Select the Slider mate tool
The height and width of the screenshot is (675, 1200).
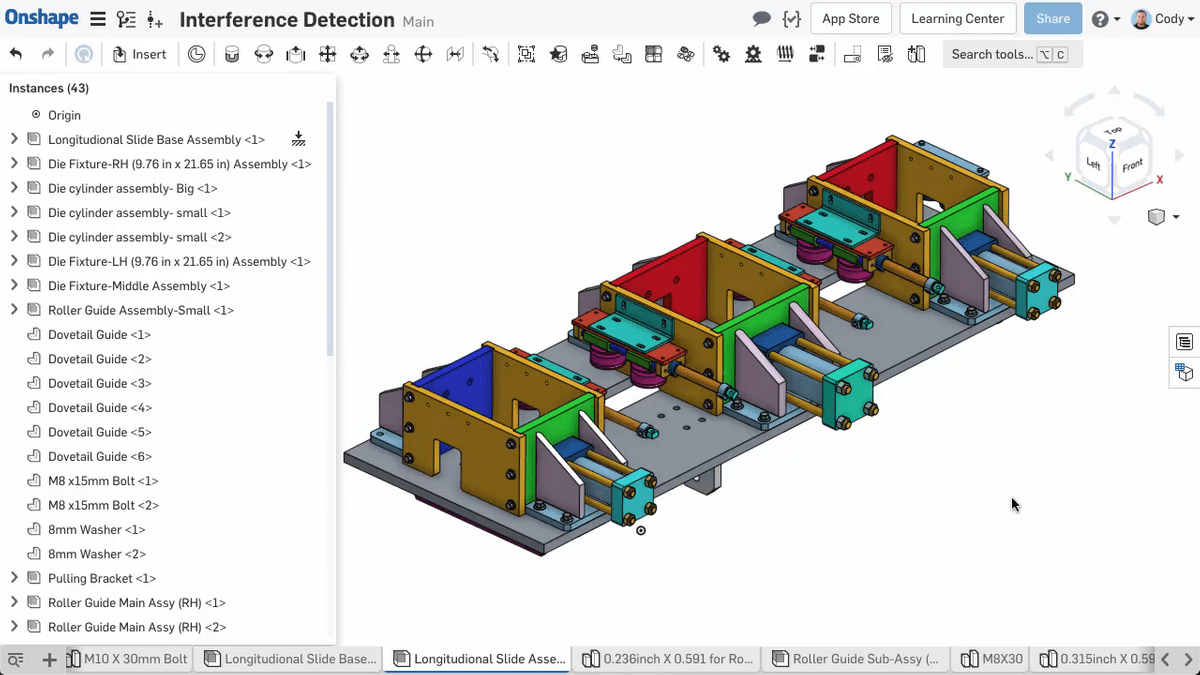click(x=296, y=54)
